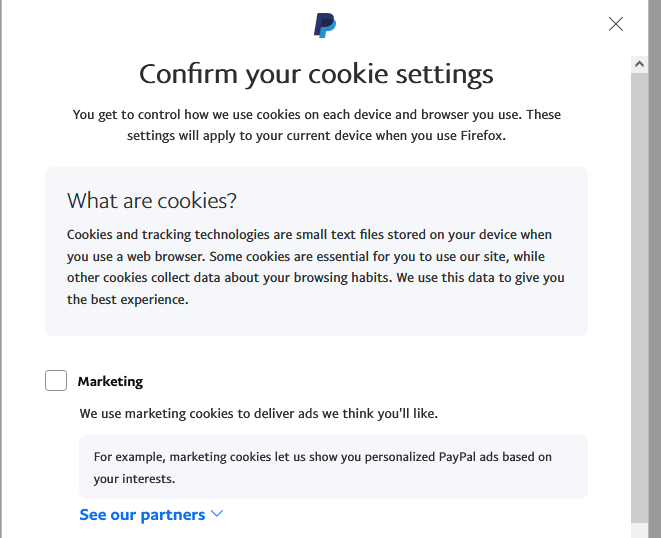Enable the Marketing cookies checkbox
The height and width of the screenshot is (538, 661).
coord(56,381)
